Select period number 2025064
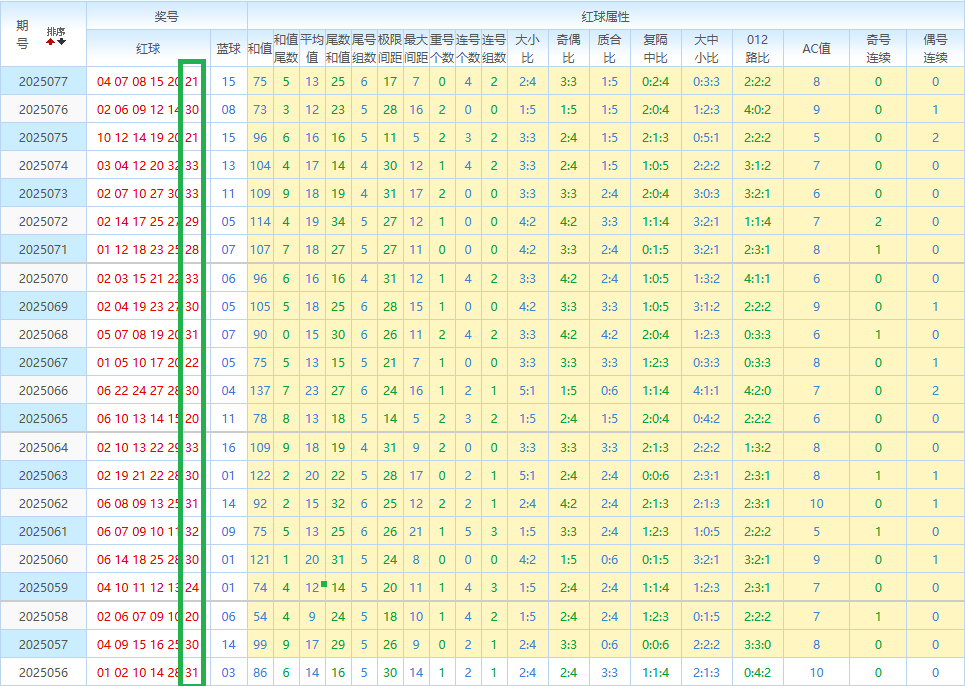This screenshot has height=686, width=965. (43, 447)
